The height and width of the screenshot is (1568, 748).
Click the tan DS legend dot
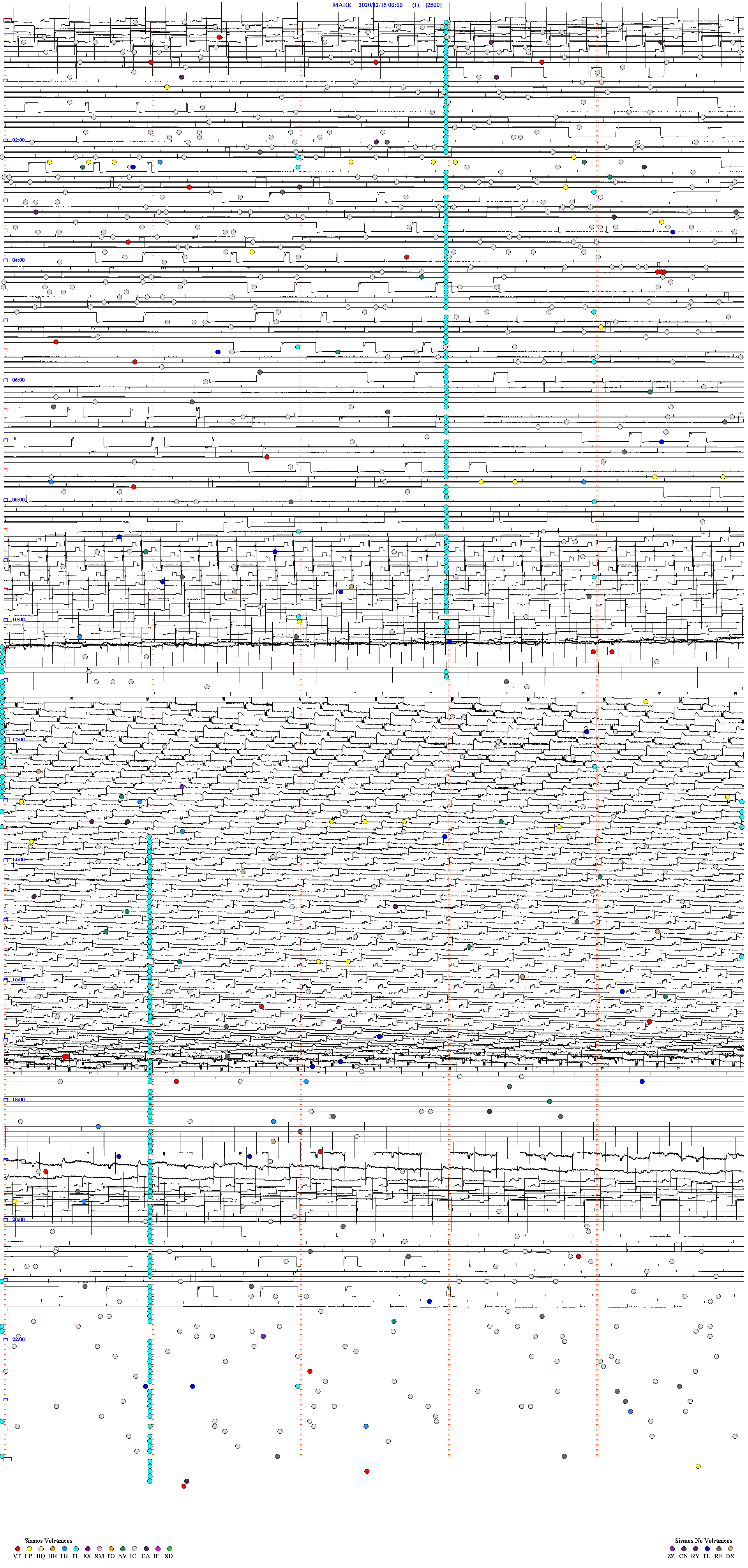click(731, 1549)
